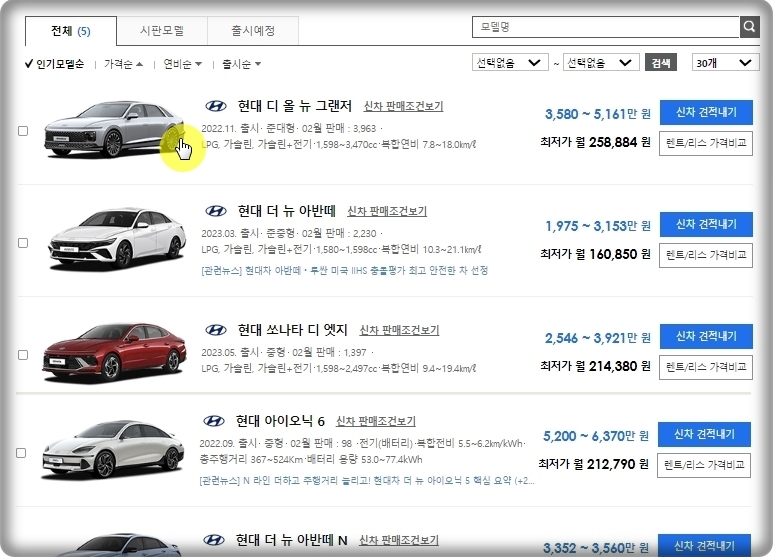773x557 pixels.
Task: Click the 모델명 search input field
Action: pos(606,27)
